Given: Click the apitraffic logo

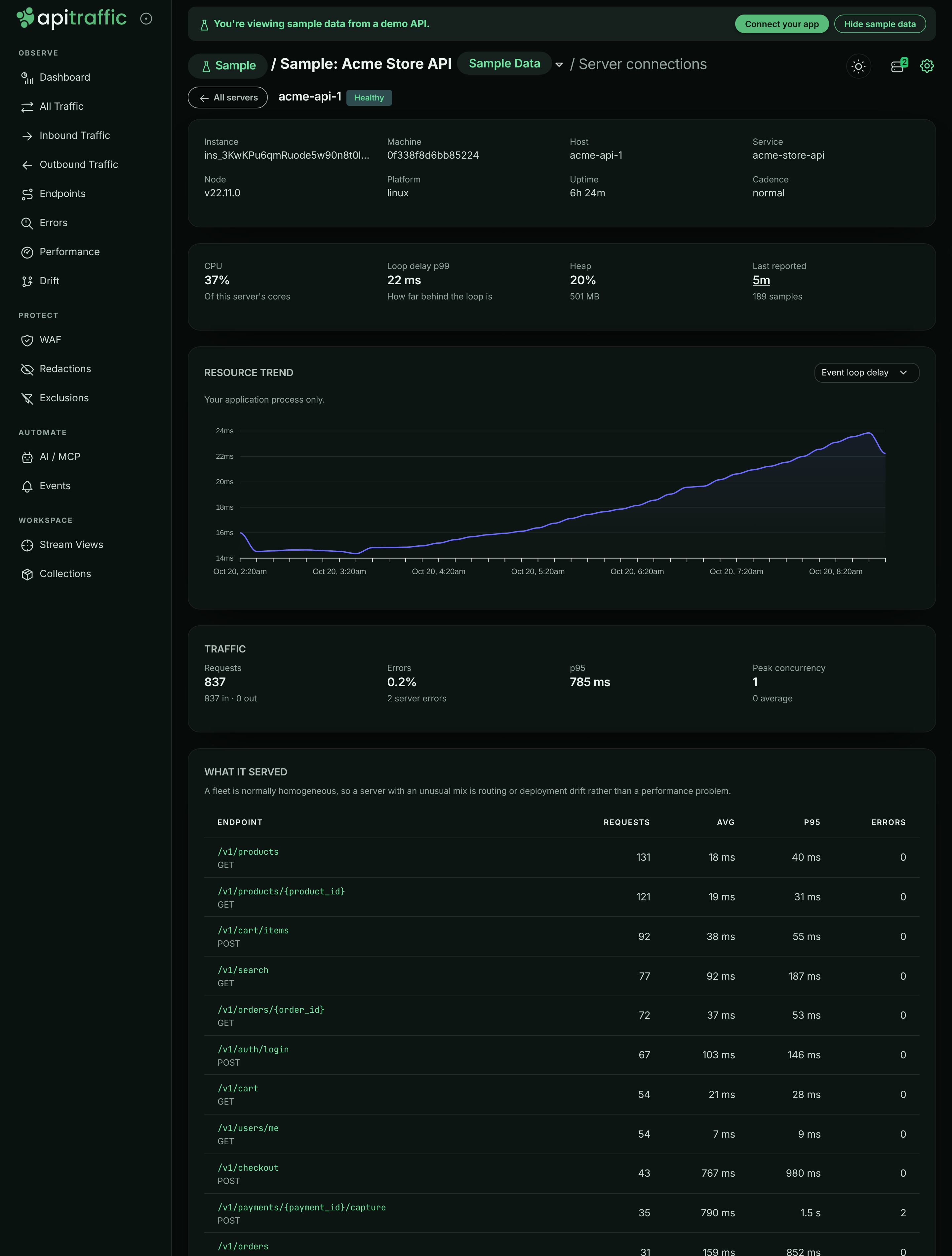Looking at the screenshot, I should pos(71,18).
